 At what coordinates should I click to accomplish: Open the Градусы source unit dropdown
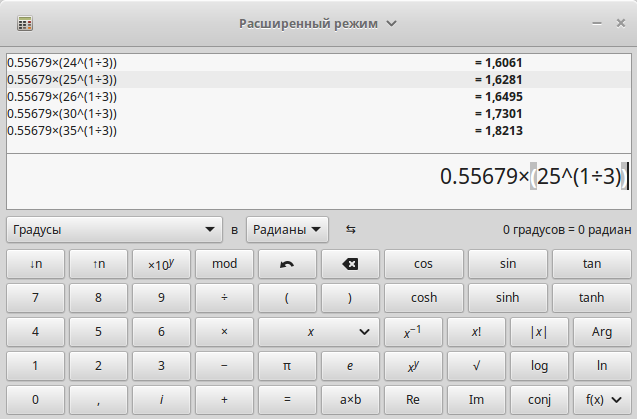click(x=115, y=230)
